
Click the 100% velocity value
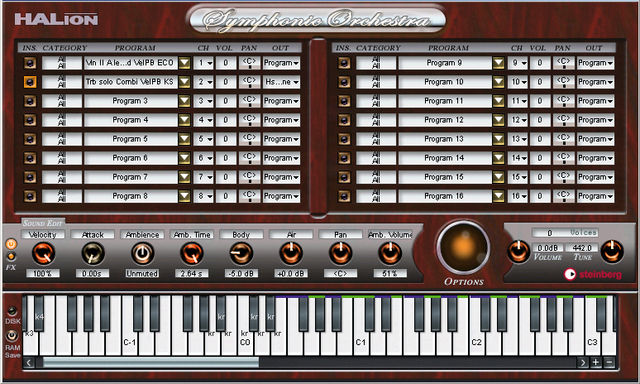(x=42, y=274)
